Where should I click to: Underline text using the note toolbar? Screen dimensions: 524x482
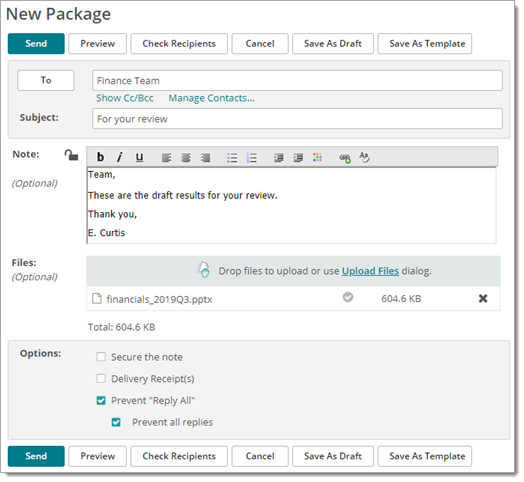pyautogui.click(x=139, y=157)
